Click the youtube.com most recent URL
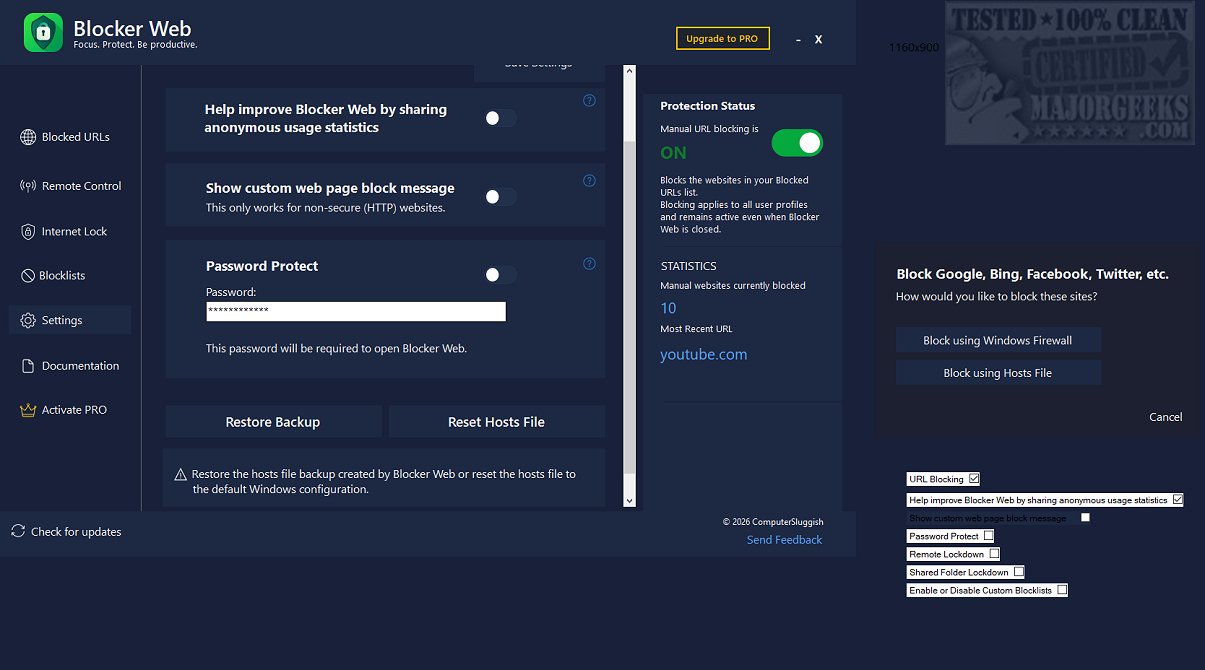Image resolution: width=1205 pixels, height=670 pixels. [704, 354]
